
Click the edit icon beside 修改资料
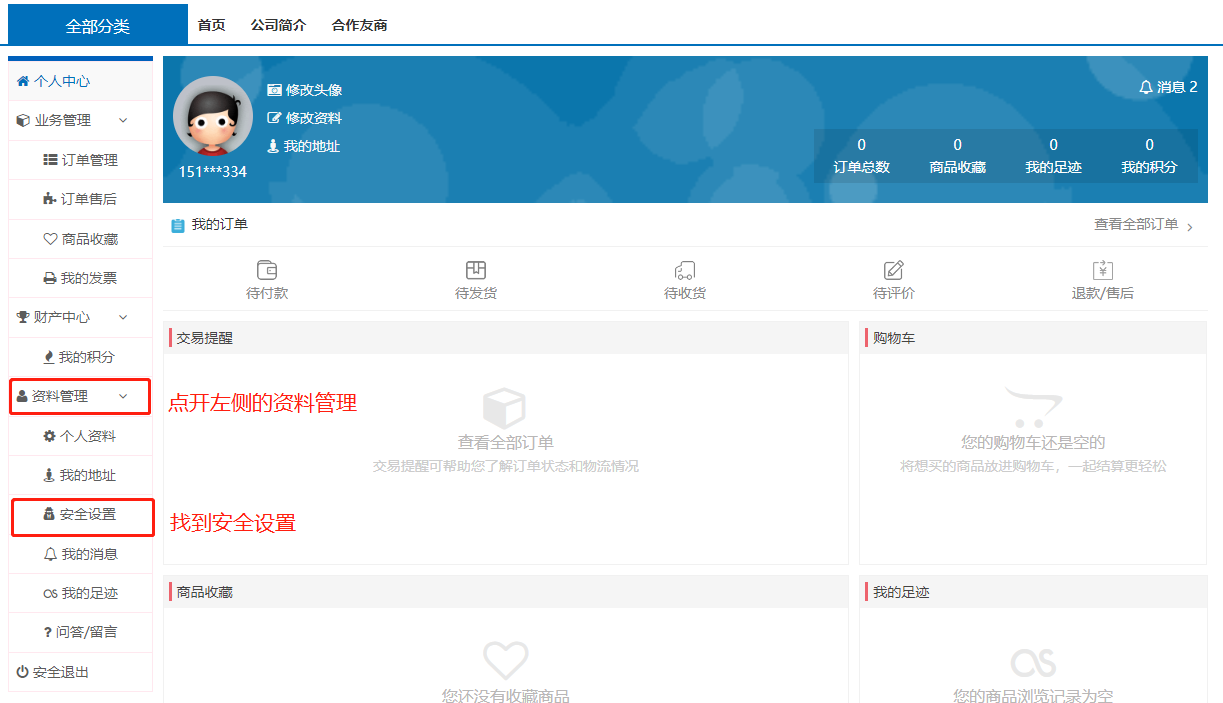click(274, 118)
